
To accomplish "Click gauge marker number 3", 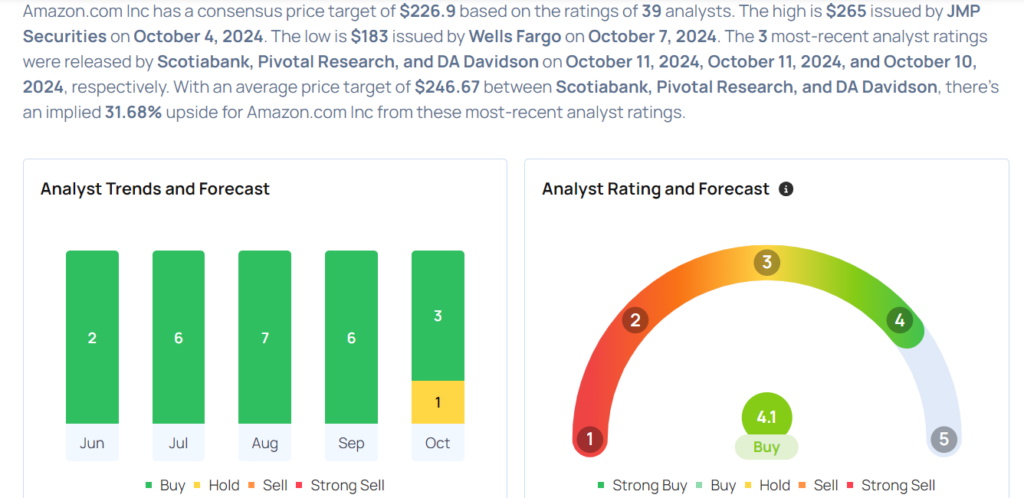I will pyautogui.click(x=767, y=263).
